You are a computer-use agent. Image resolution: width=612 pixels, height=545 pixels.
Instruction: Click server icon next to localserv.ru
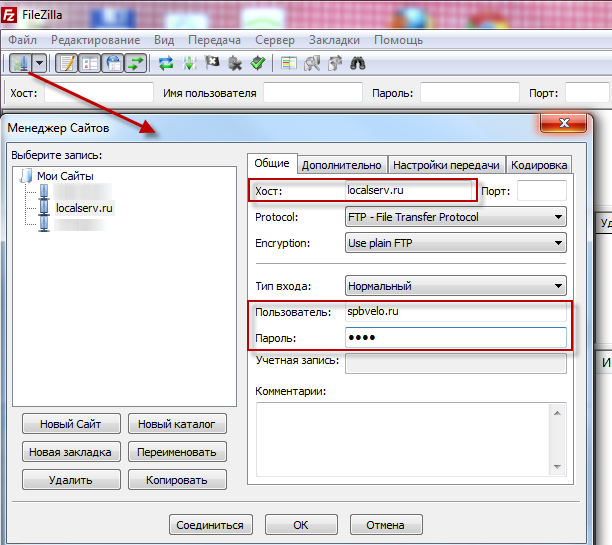tap(44, 208)
